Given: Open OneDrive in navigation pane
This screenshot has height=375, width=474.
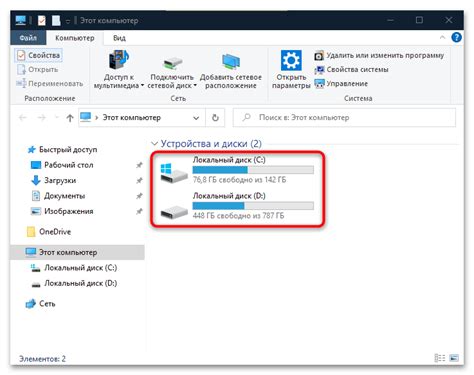Looking at the screenshot, I should point(49,232).
